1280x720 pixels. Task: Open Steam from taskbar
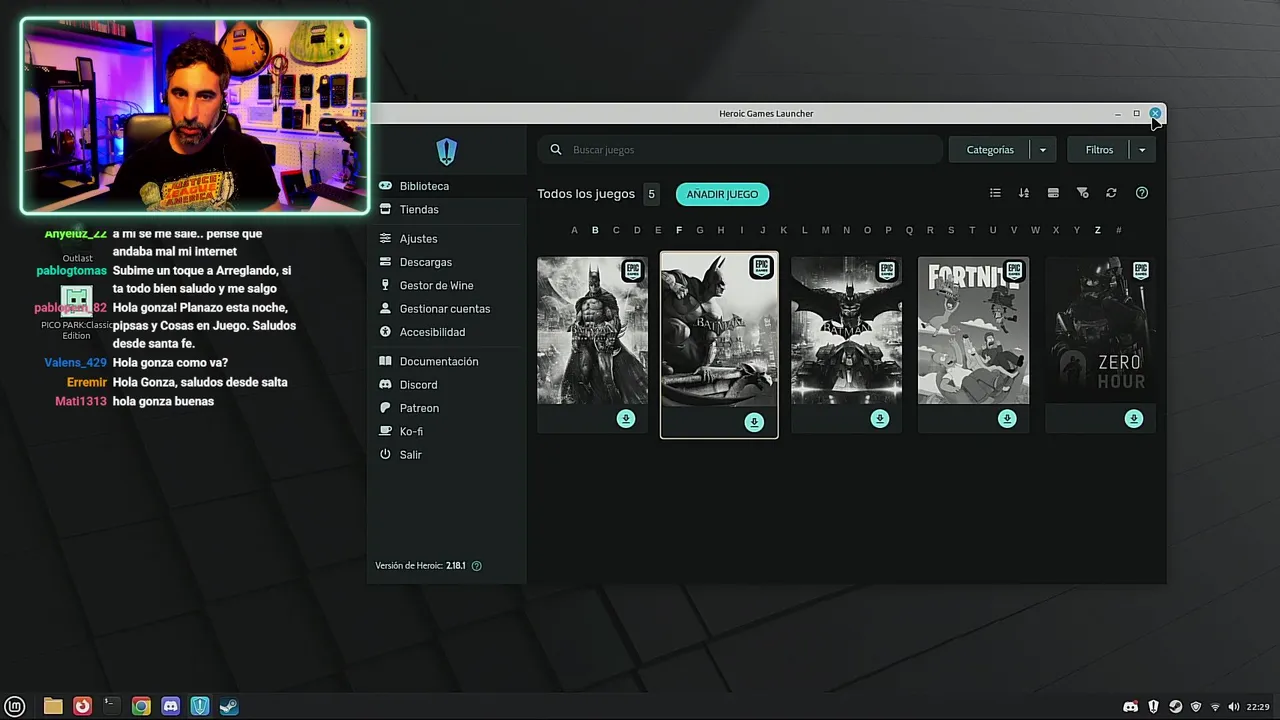click(x=229, y=706)
